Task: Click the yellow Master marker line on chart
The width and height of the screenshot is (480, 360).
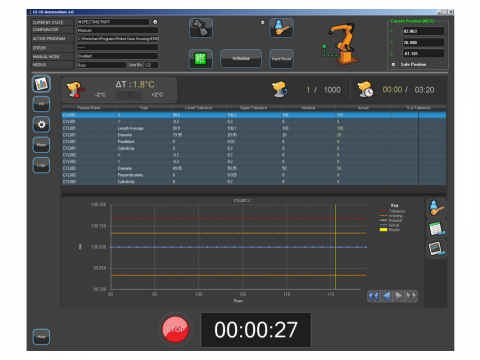Action: [x=335, y=247]
